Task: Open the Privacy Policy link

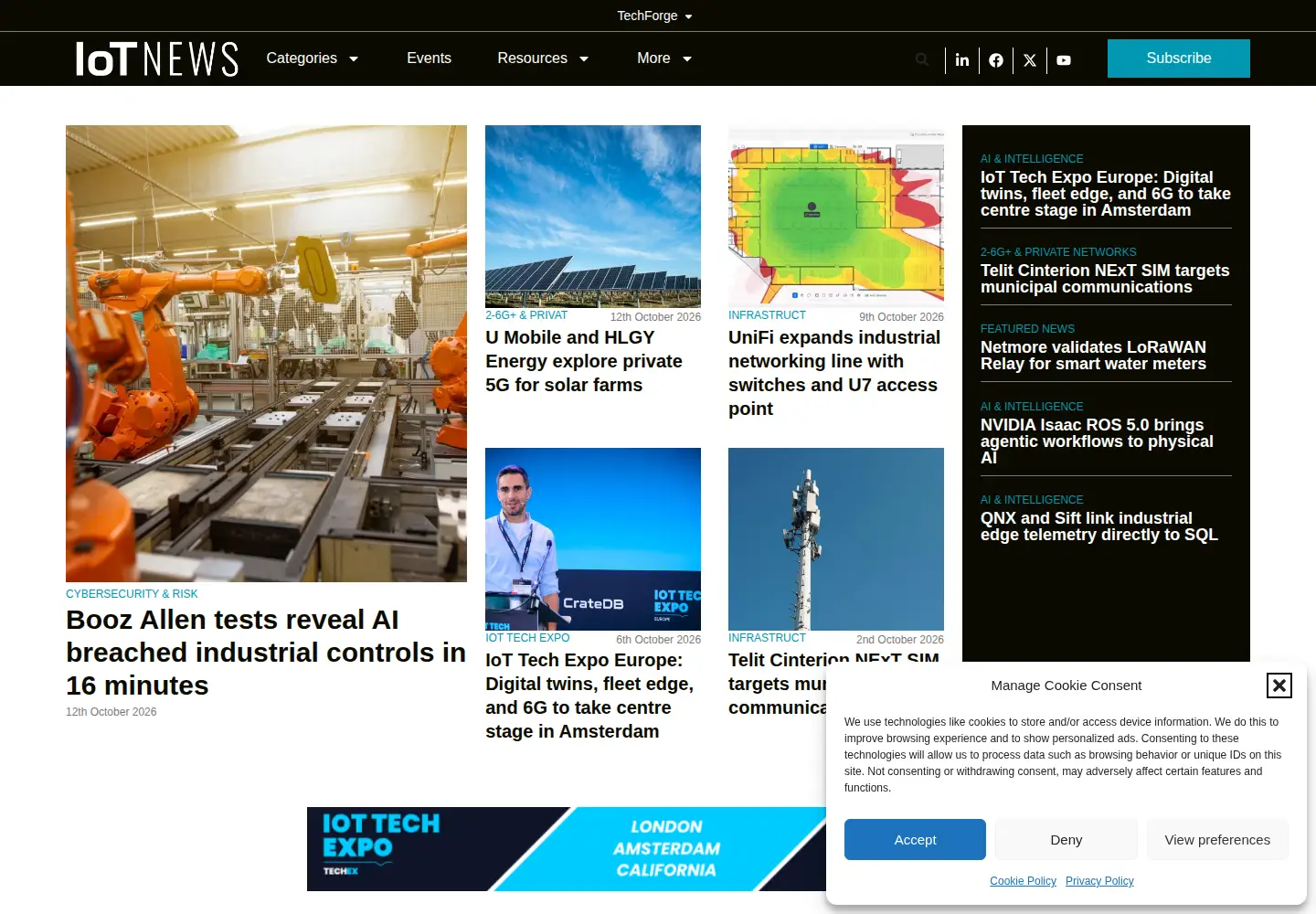Action: coord(1099,881)
